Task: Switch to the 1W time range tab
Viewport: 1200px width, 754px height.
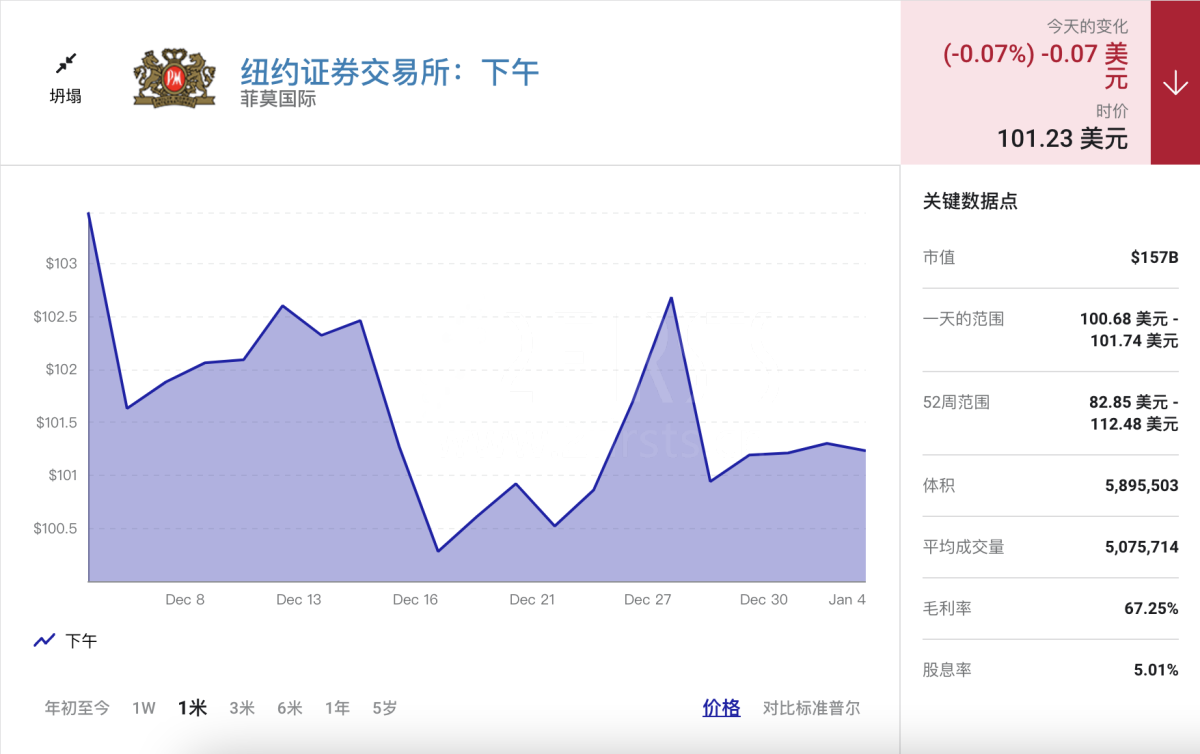Action: pyautogui.click(x=143, y=707)
